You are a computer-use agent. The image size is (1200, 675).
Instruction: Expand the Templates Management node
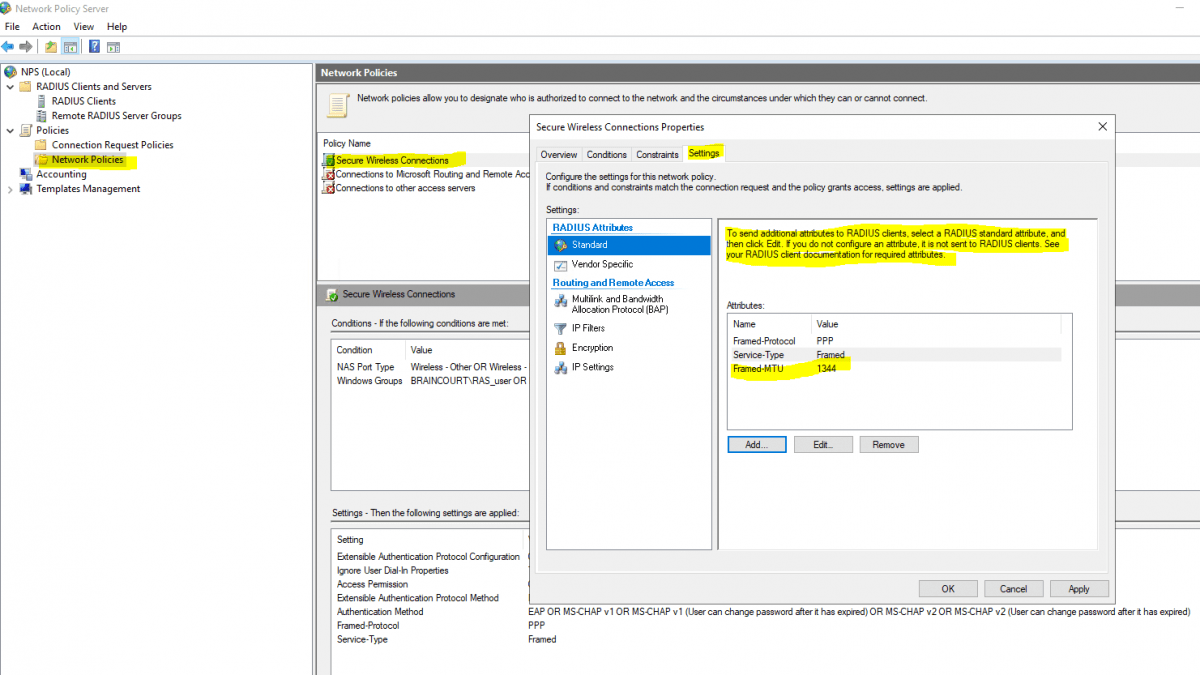[10, 188]
